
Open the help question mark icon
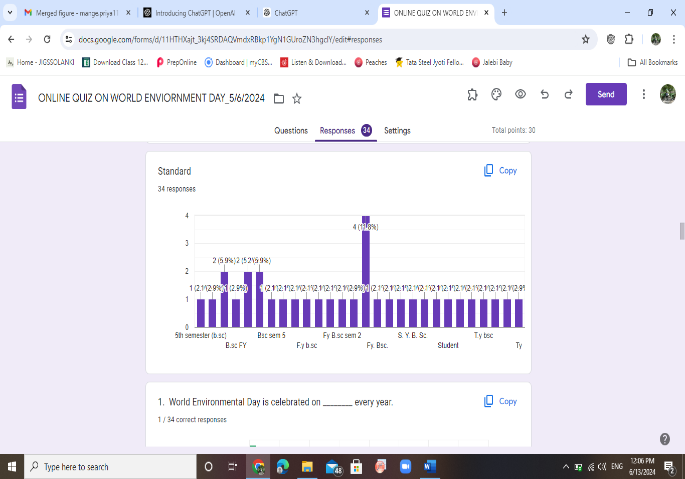665,439
